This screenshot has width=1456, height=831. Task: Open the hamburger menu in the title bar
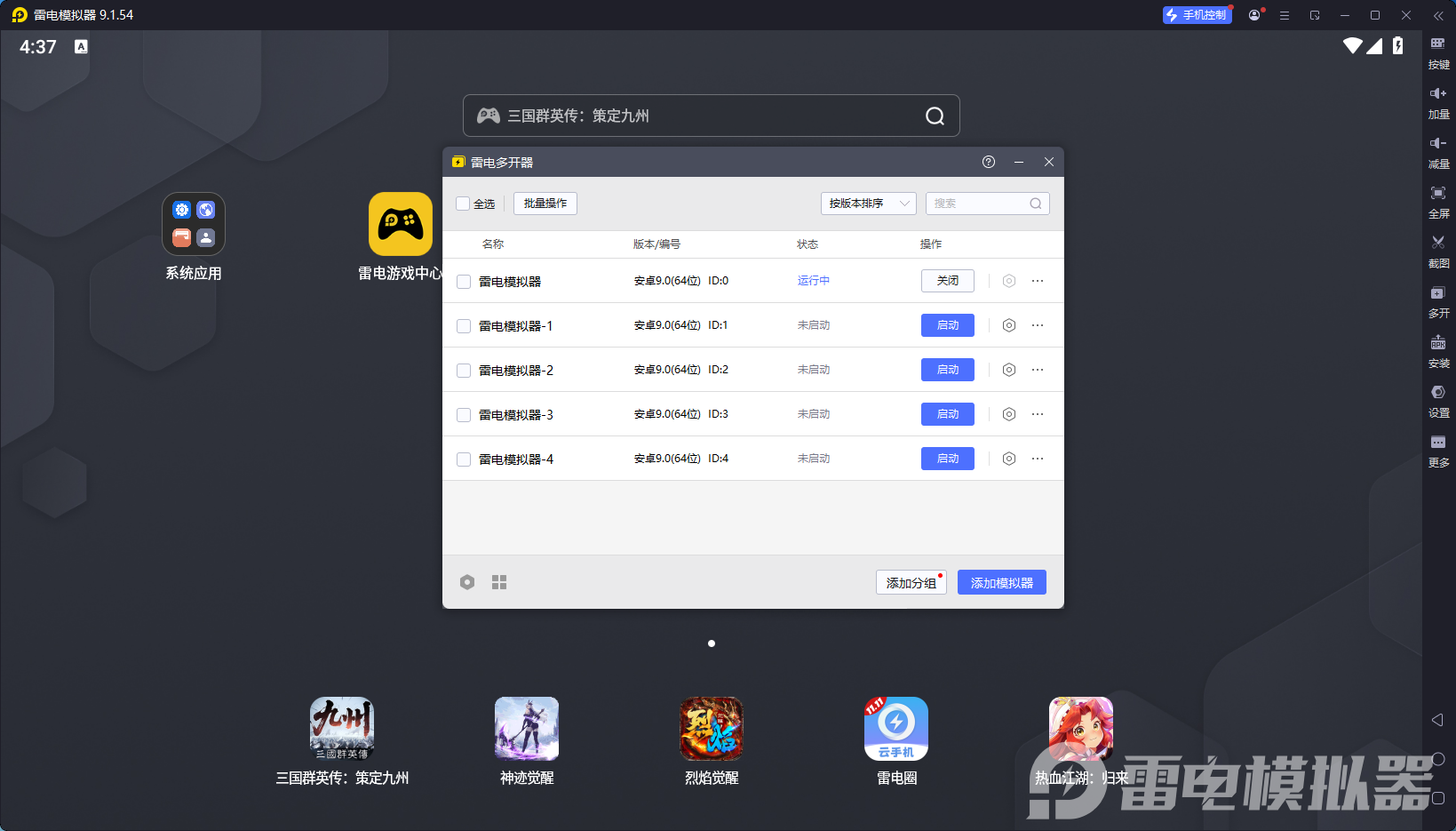[x=1285, y=15]
